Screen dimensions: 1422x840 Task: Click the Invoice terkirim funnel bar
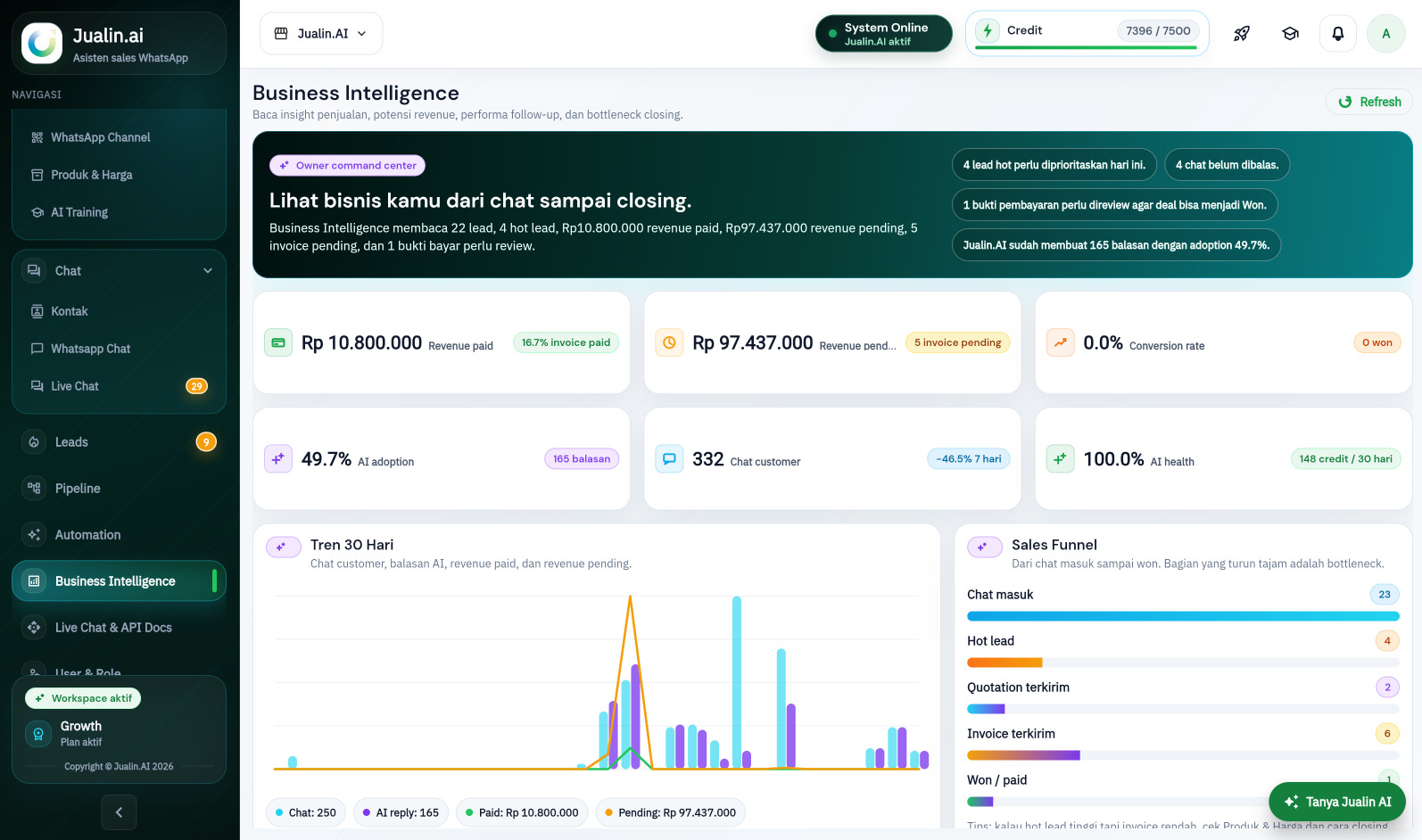click(1183, 755)
